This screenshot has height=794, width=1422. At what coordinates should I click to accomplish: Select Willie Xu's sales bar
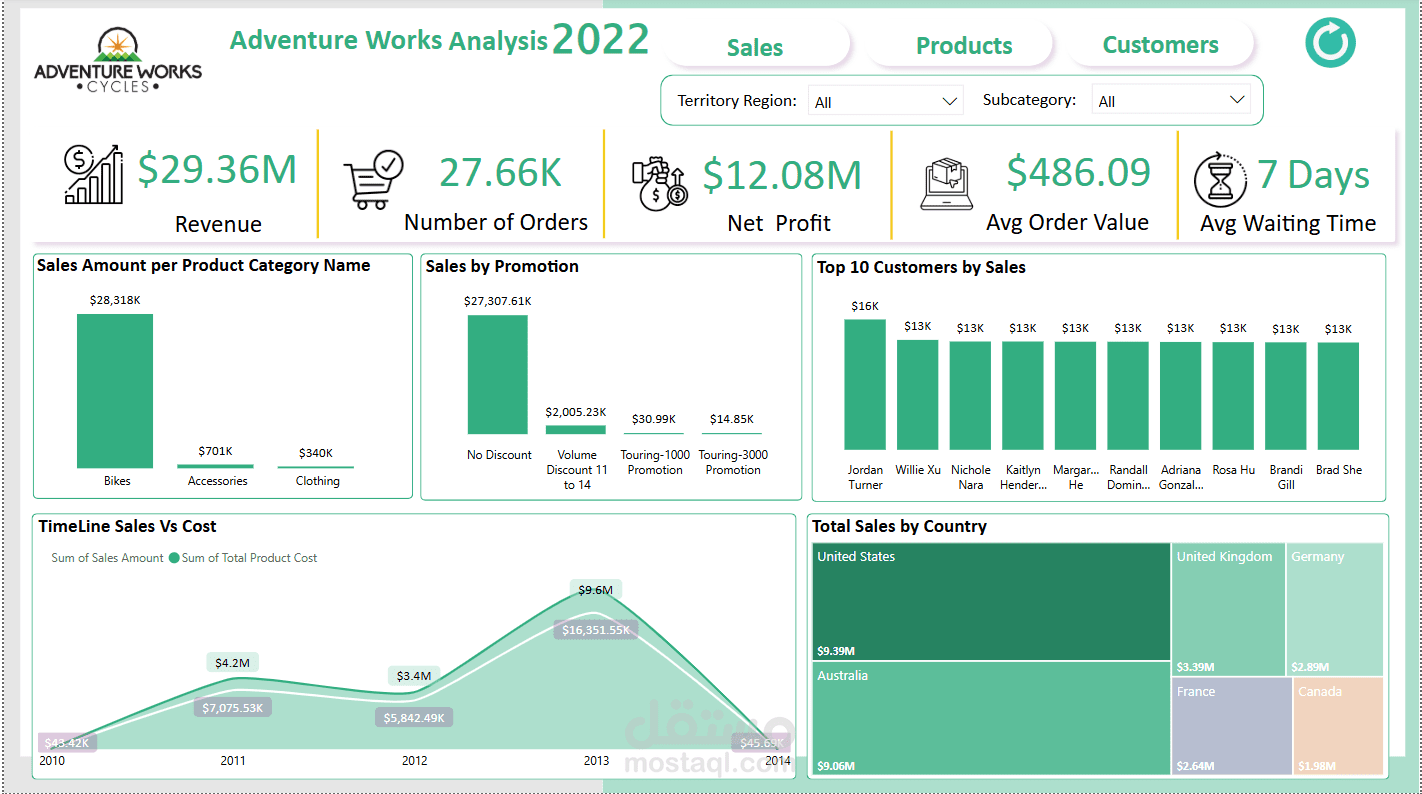pos(918,395)
